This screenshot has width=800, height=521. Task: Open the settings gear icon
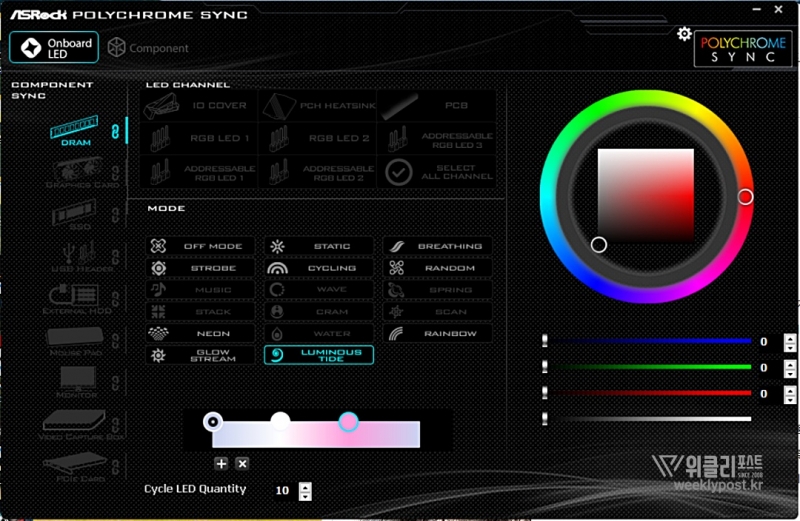point(684,34)
